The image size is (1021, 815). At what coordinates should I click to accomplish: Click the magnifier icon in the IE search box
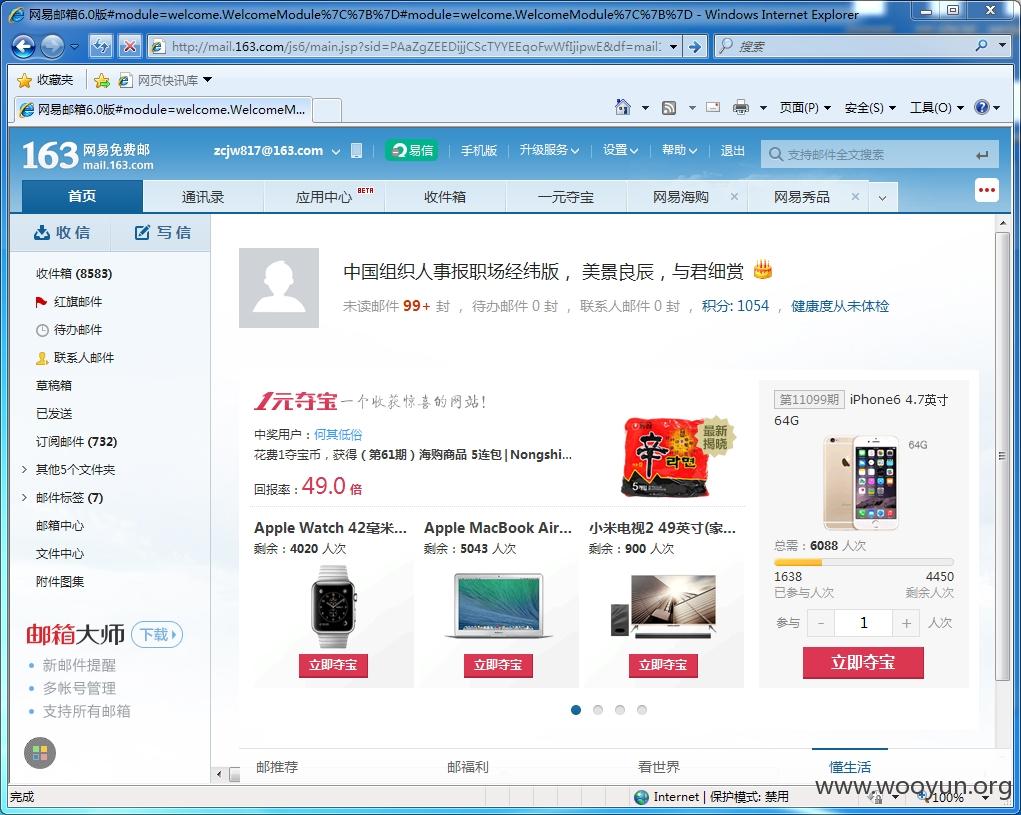[982, 46]
